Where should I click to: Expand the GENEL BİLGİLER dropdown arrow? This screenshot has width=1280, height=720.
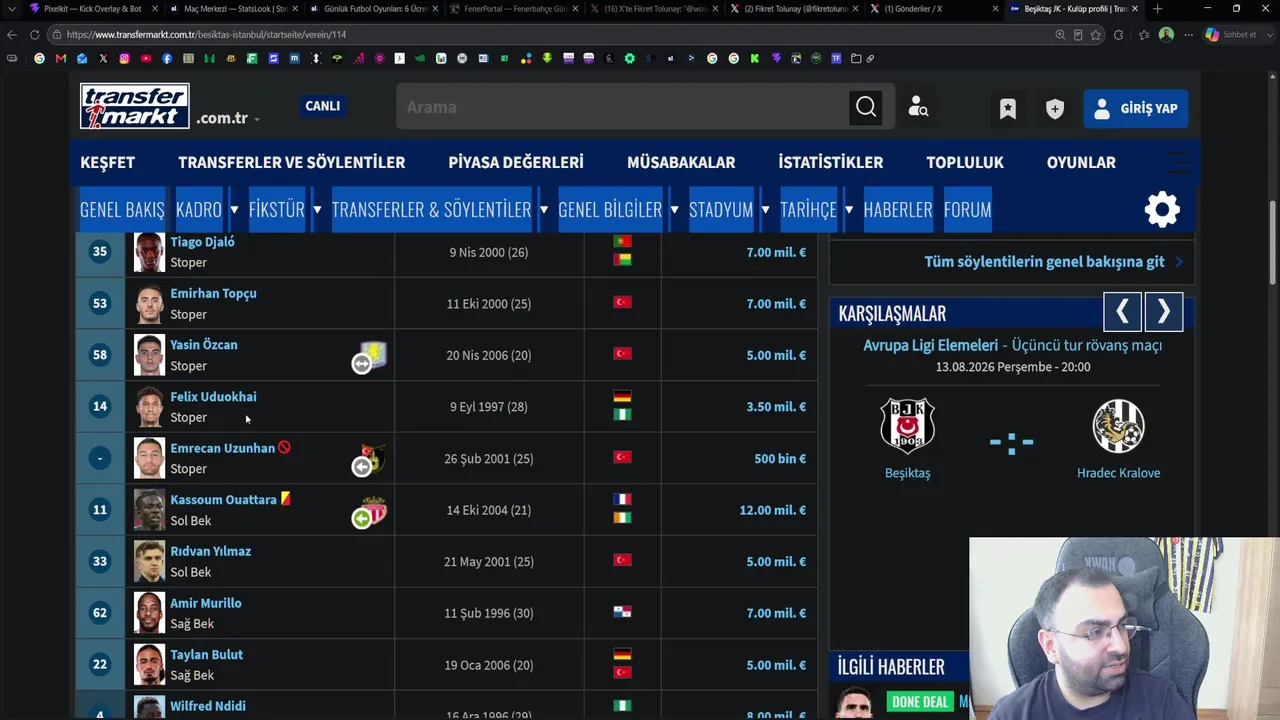coord(674,210)
